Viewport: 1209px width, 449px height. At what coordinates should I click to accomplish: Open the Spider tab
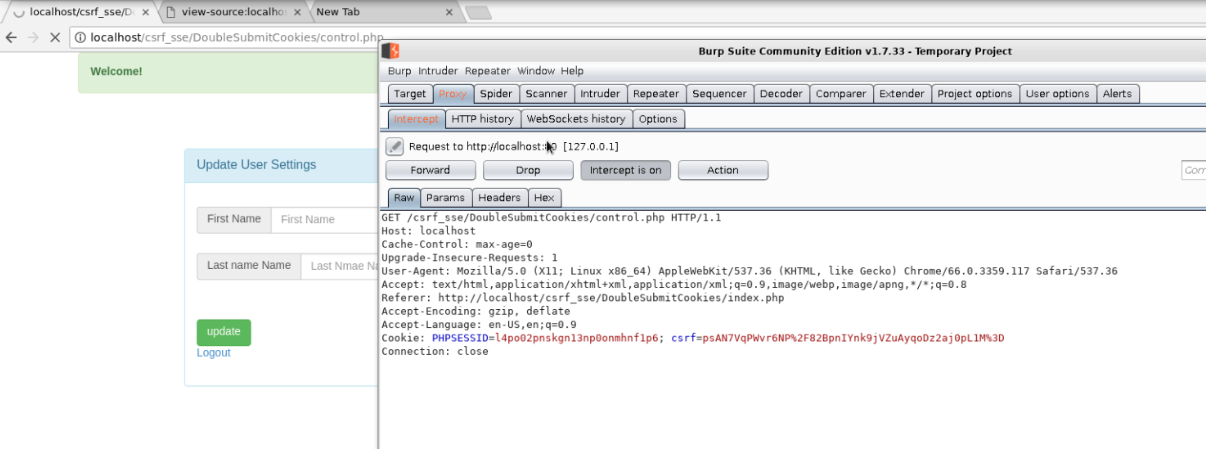click(x=496, y=94)
